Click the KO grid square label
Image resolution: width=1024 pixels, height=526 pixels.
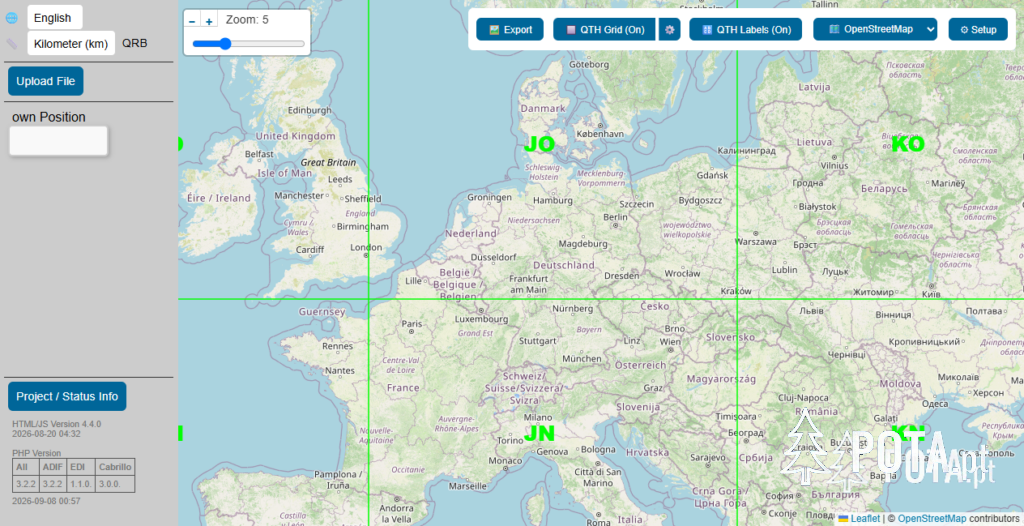coord(908,144)
